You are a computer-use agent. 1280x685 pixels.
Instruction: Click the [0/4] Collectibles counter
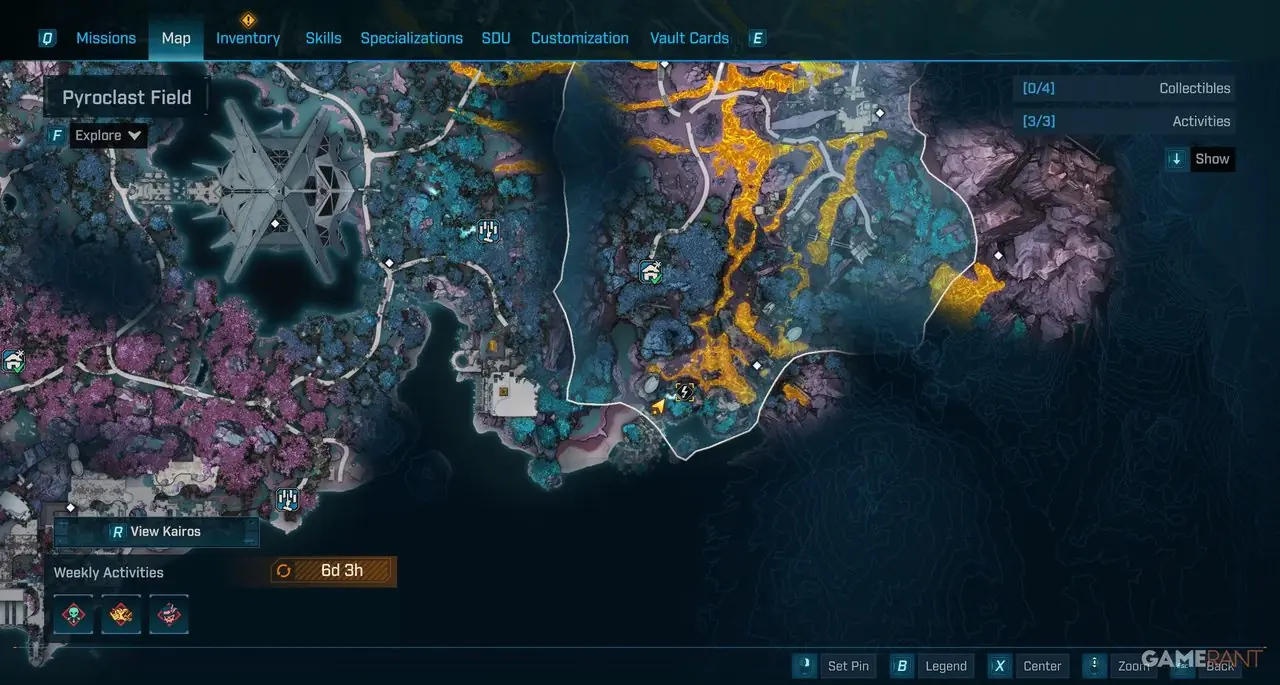tap(1124, 88)
